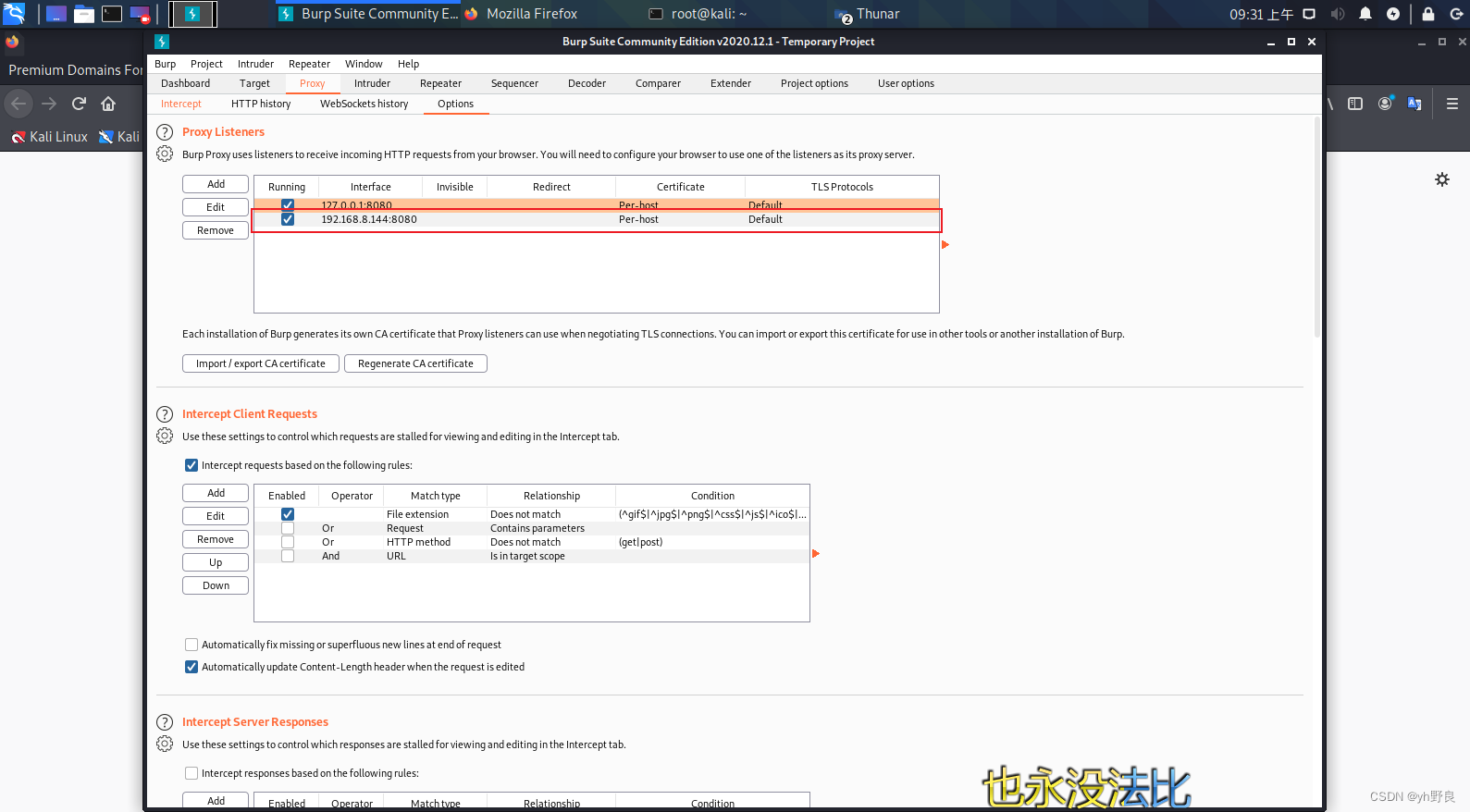The height and width of the screenshot is (812, 1470).
Task: Go to Firefox home page
Action: (108, 104)
